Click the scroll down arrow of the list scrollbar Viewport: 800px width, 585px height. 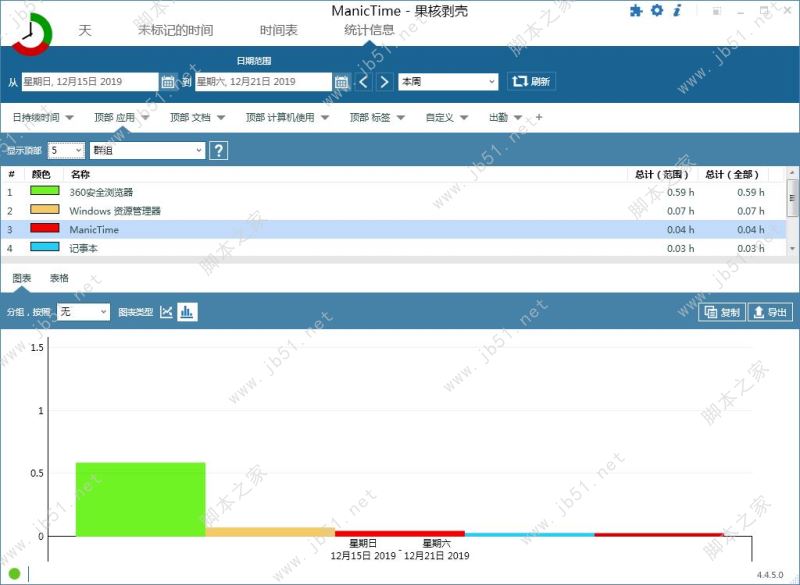(792, 248)
